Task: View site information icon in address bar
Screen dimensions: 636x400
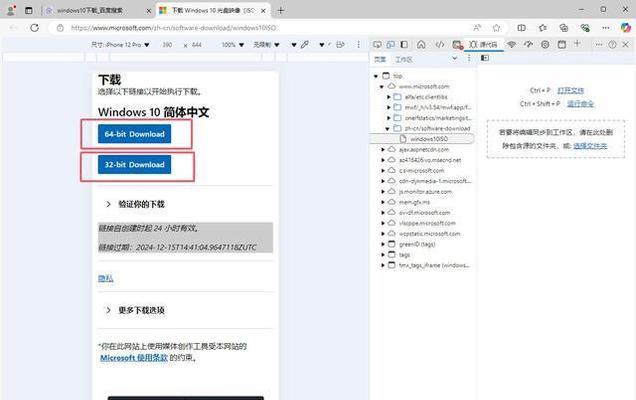Action: pos(60,28)
